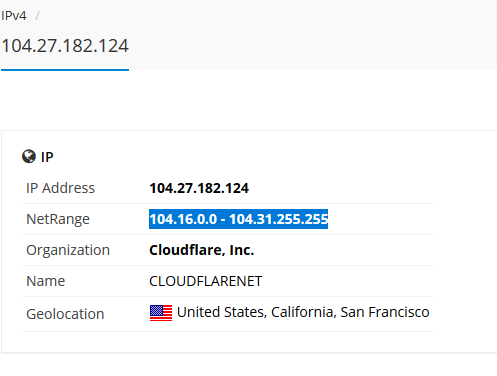Open the Cloudflare, Inc. organization value
Image resolution: width=497 pixels, height=376 pixels.
[202, 250]
